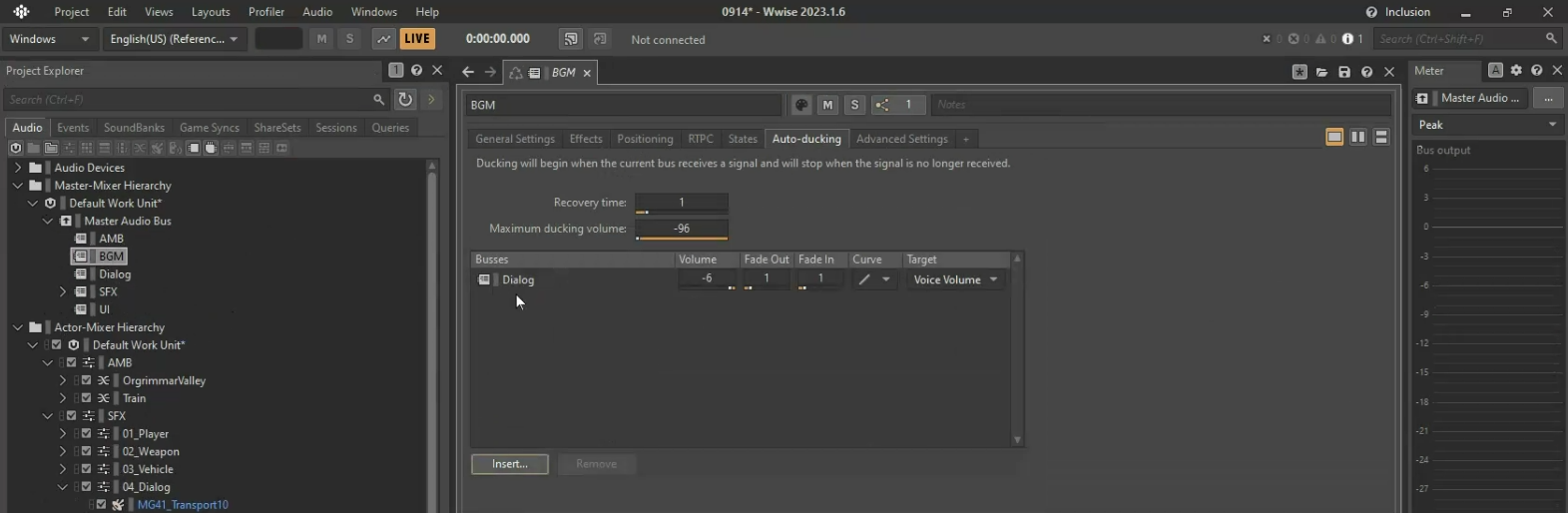Image resolution: width=1568 pixels, height=513 pixels.
Task: Click the references share icon showing 1
Action: coord(897,105)
